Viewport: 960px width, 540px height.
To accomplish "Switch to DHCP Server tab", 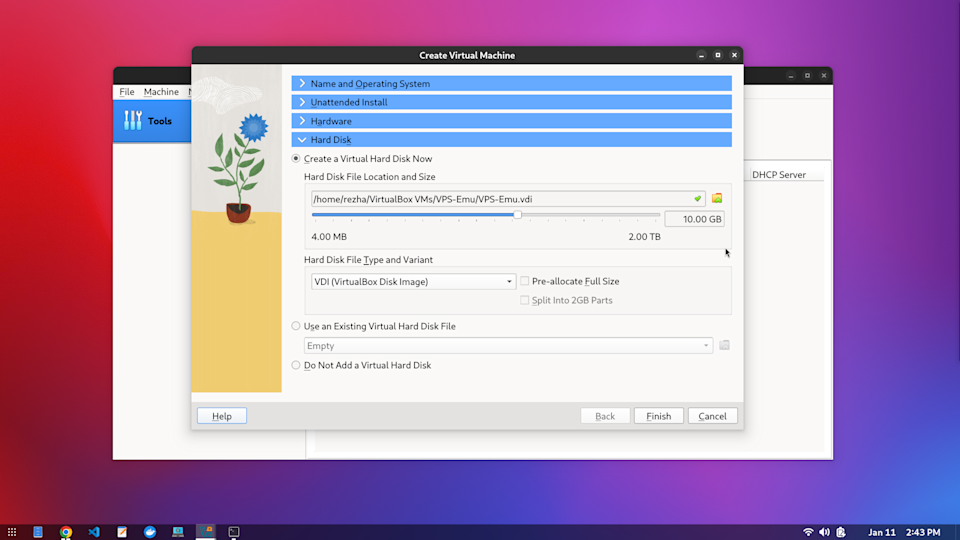I will tap(779, 174).
